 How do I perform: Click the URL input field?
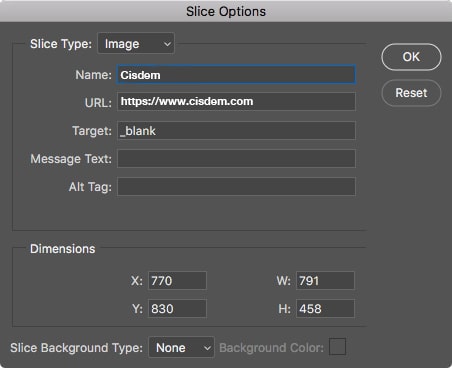coord(236,101)
